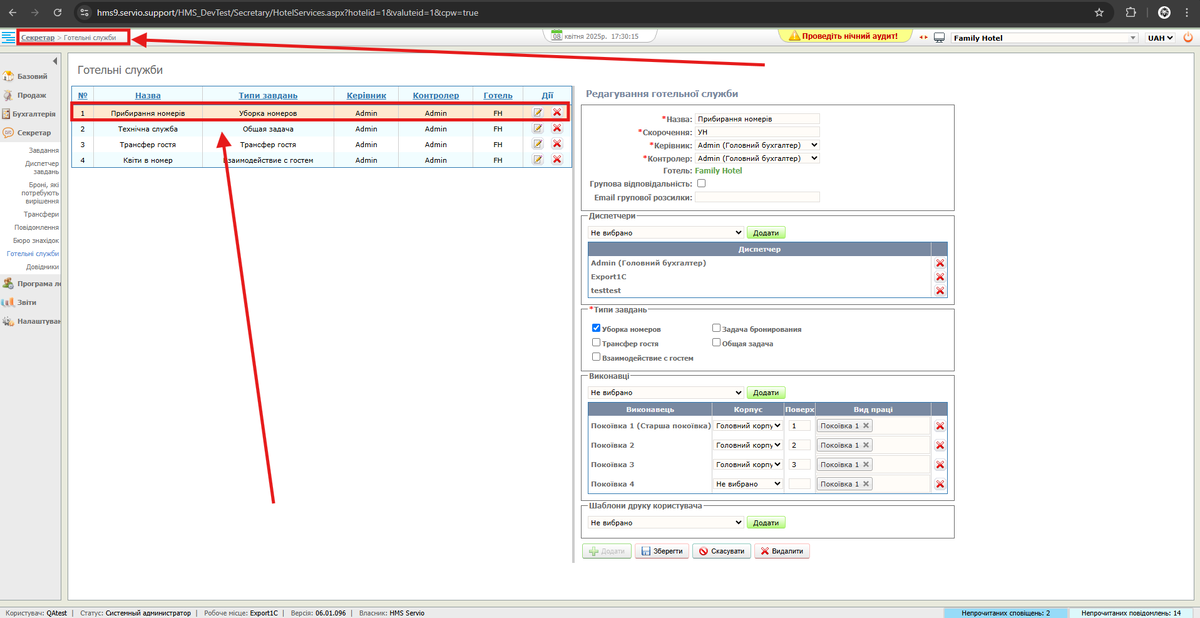The width and height of the screenshot is (1200, 618).
Task: Check the Задача бронирования checkbox
Action: (x=716, y=328)
